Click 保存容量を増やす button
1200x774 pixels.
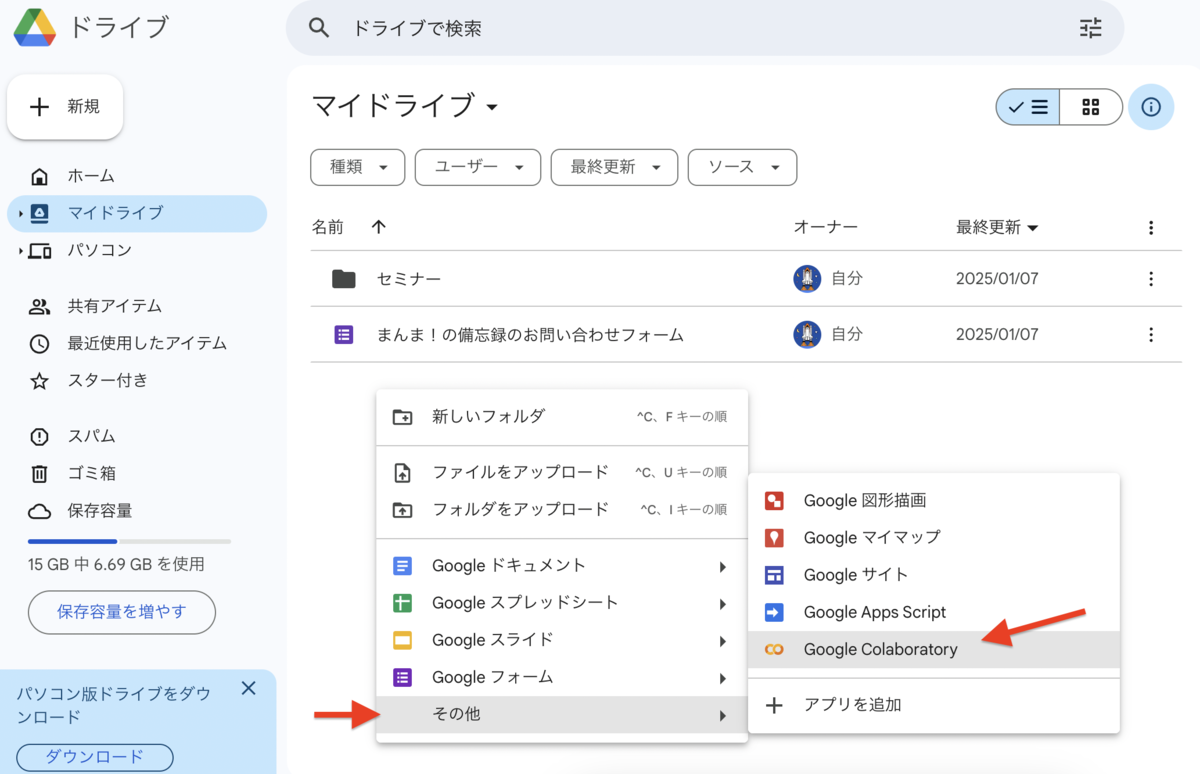tap(122, 612)
